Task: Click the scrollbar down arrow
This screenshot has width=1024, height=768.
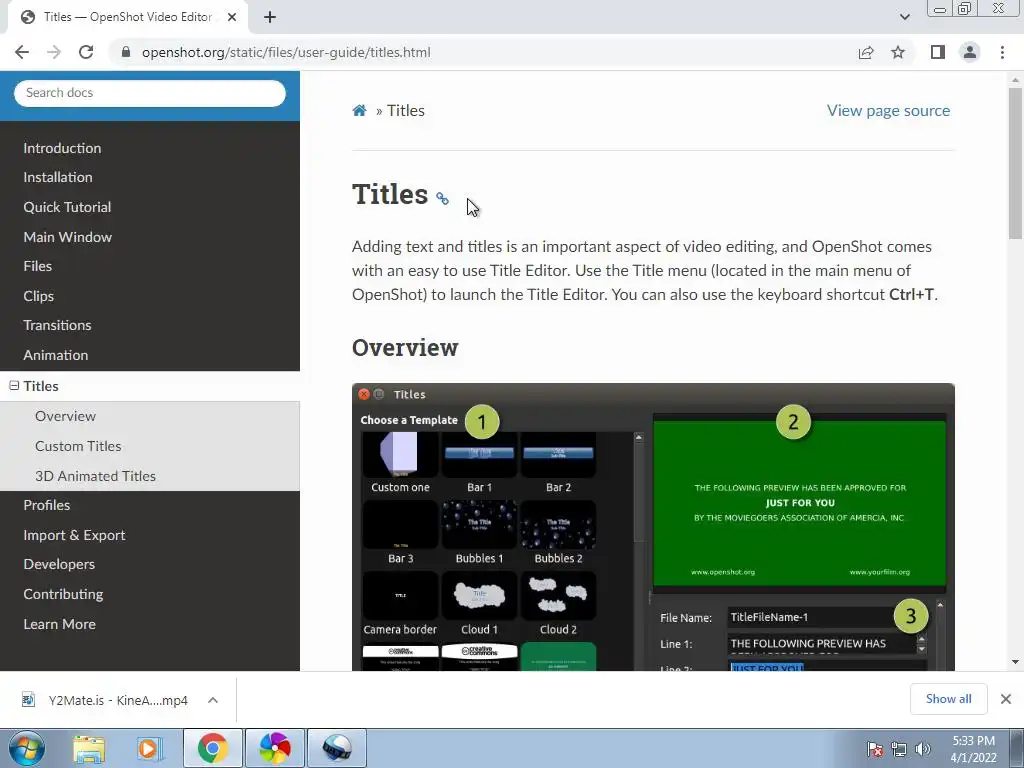Action: (1015, 662)
